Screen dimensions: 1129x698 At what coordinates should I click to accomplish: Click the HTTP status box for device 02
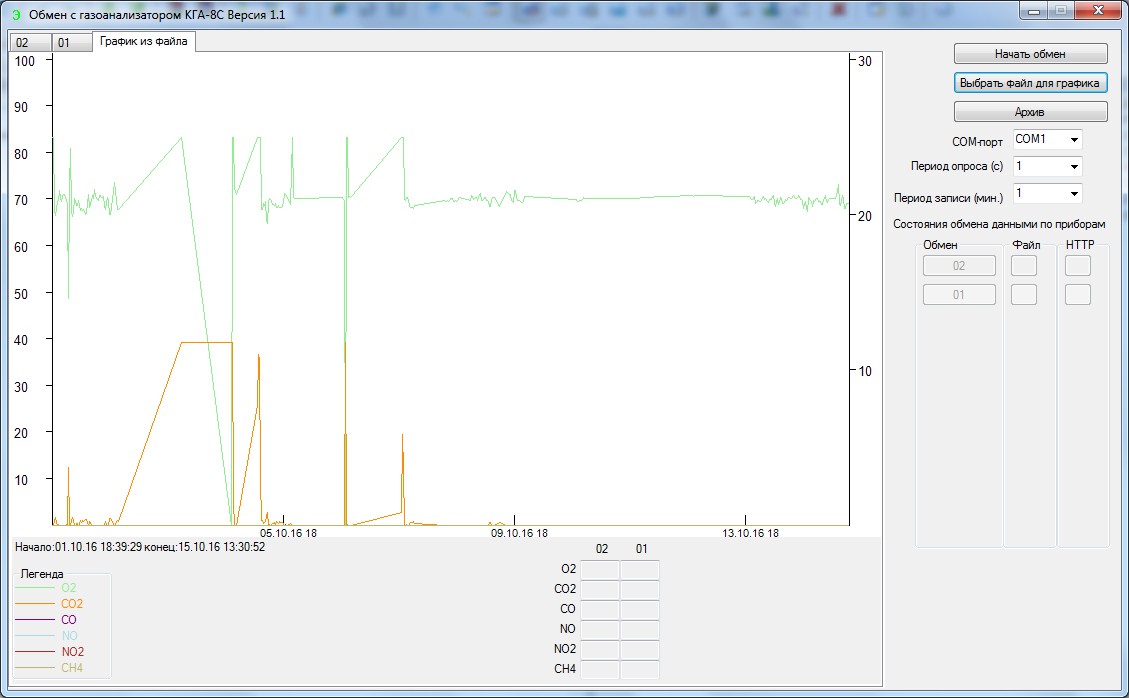pos(1078,266)
